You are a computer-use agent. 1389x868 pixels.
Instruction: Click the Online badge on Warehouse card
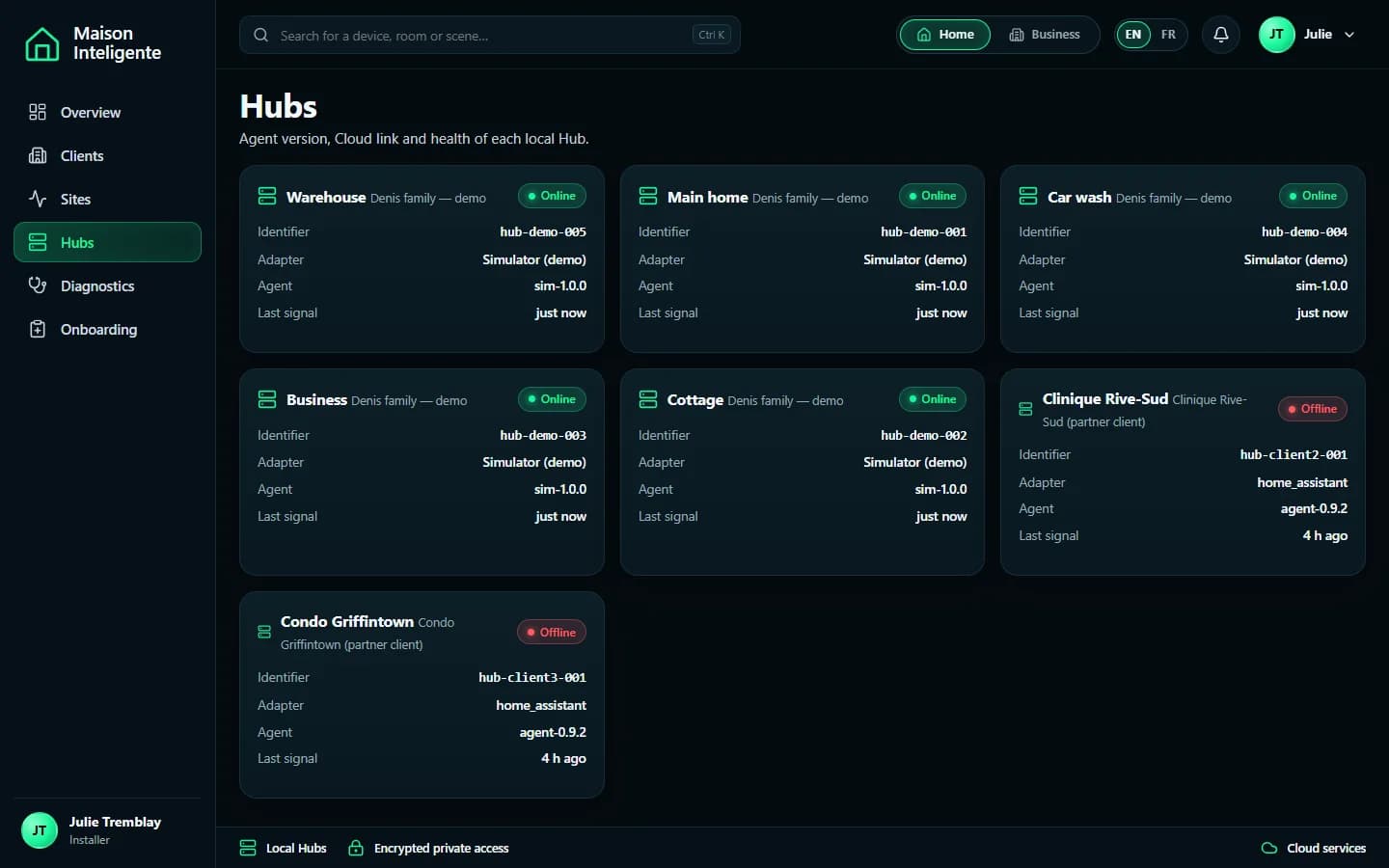(x=552, y=196)
